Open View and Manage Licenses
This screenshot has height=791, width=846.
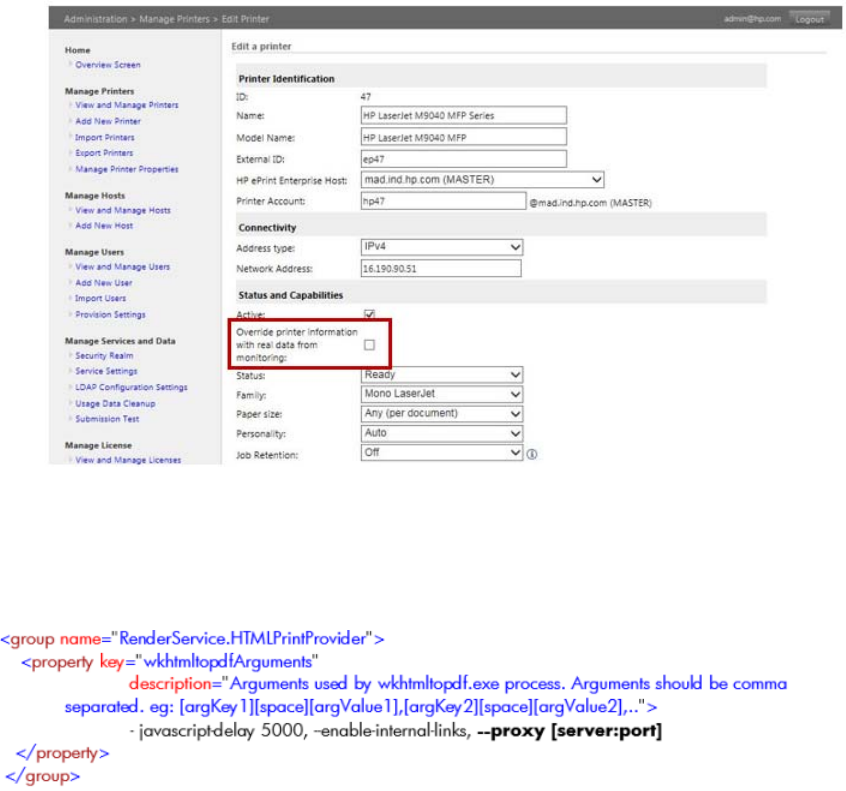click(x=128, y=460)
